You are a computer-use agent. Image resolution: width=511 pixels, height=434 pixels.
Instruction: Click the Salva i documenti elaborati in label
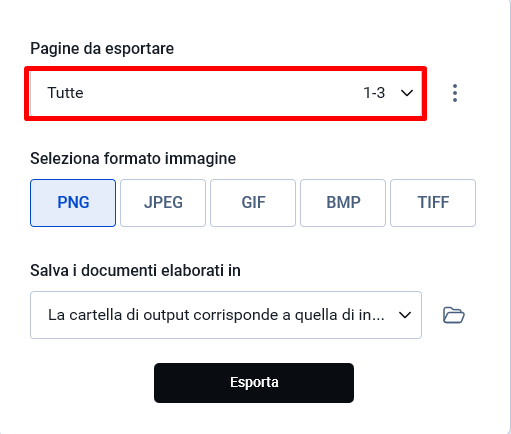(135, 270)
